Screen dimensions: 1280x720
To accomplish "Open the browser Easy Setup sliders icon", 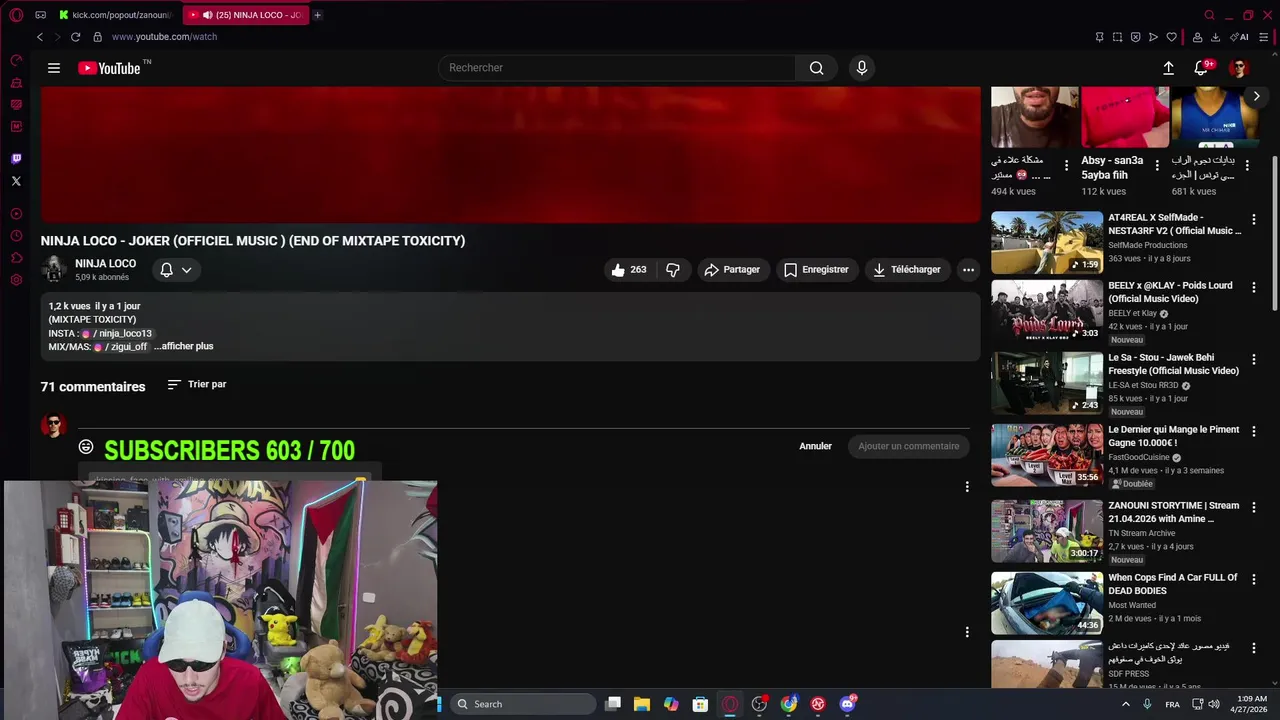I will pos(1264,37).
